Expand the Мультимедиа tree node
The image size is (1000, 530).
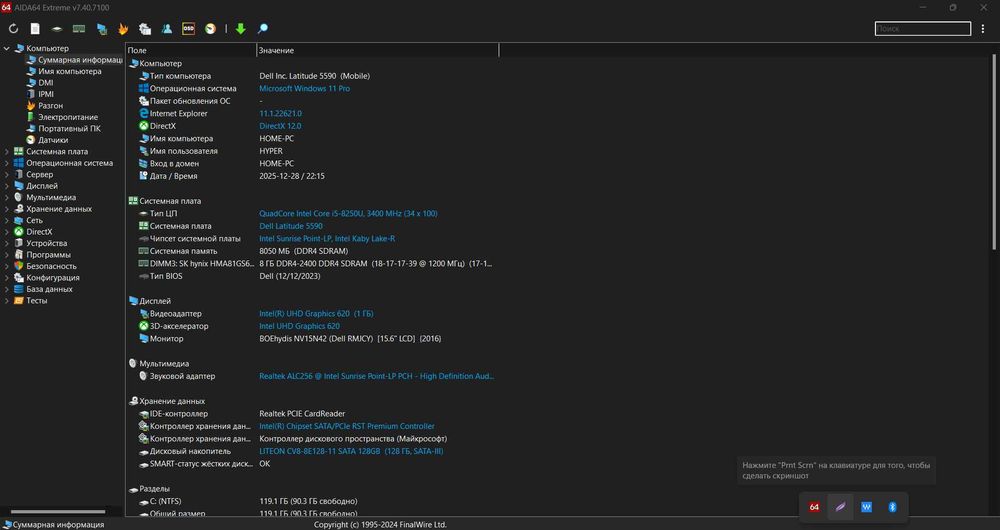(7, 198)
